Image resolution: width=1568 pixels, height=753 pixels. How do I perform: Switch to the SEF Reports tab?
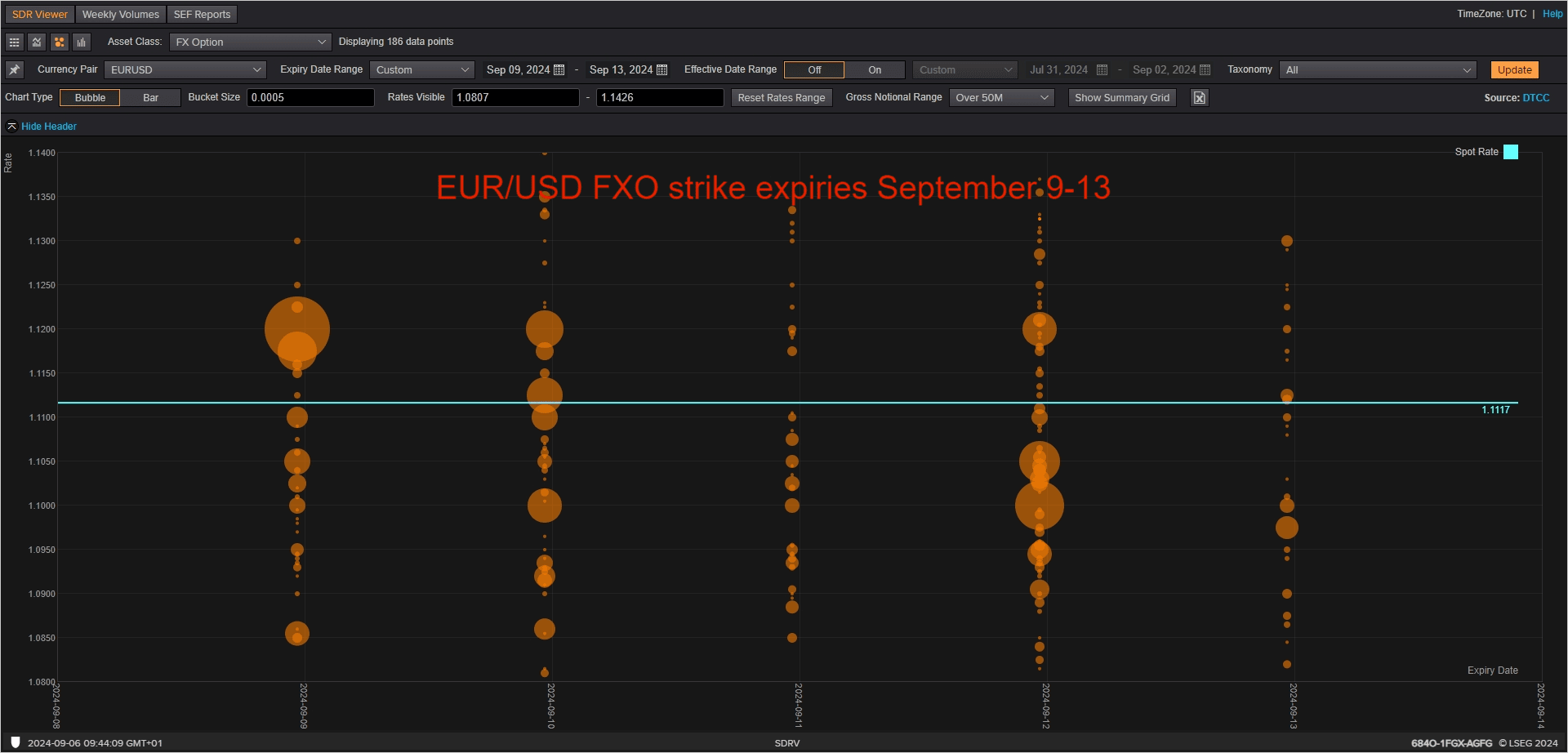[x=202, y=15]
